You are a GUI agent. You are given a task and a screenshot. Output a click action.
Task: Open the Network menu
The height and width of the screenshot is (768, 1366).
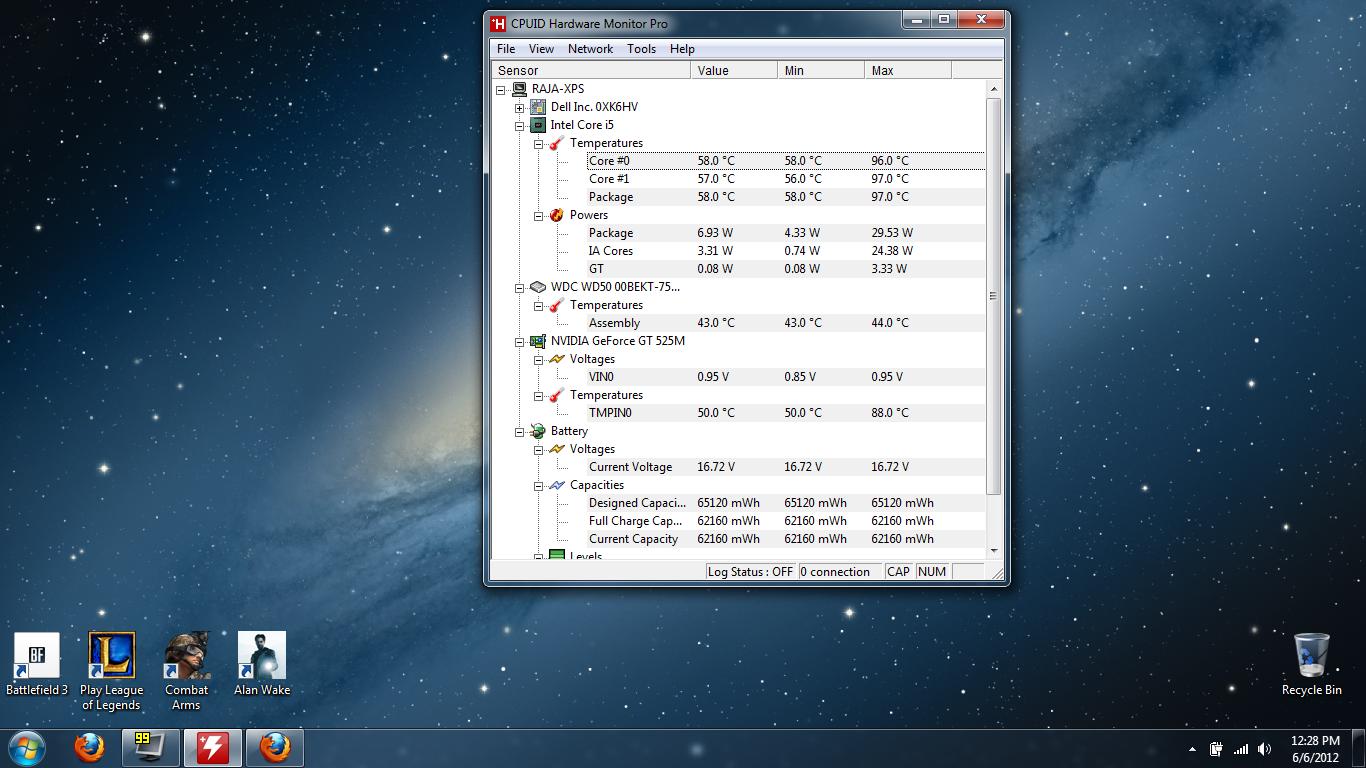click(x=590, y=49)
